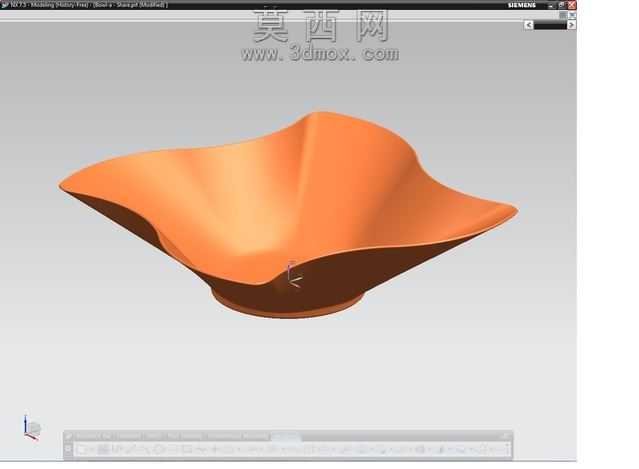
Task: Restore the inner part document window
Action: click(x=563, y=15)
